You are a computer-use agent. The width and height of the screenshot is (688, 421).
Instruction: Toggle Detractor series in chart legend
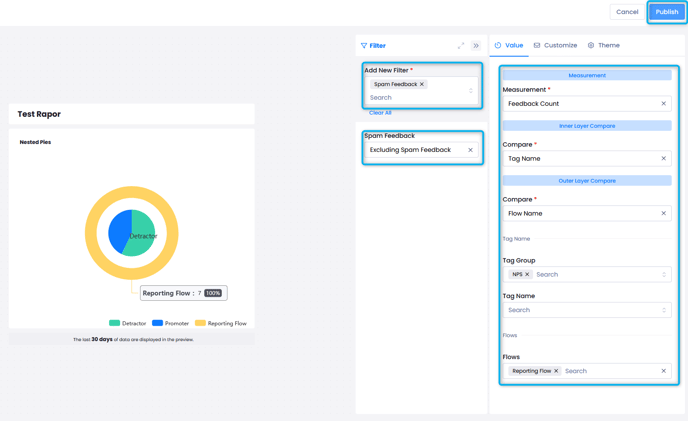point(128,323)
